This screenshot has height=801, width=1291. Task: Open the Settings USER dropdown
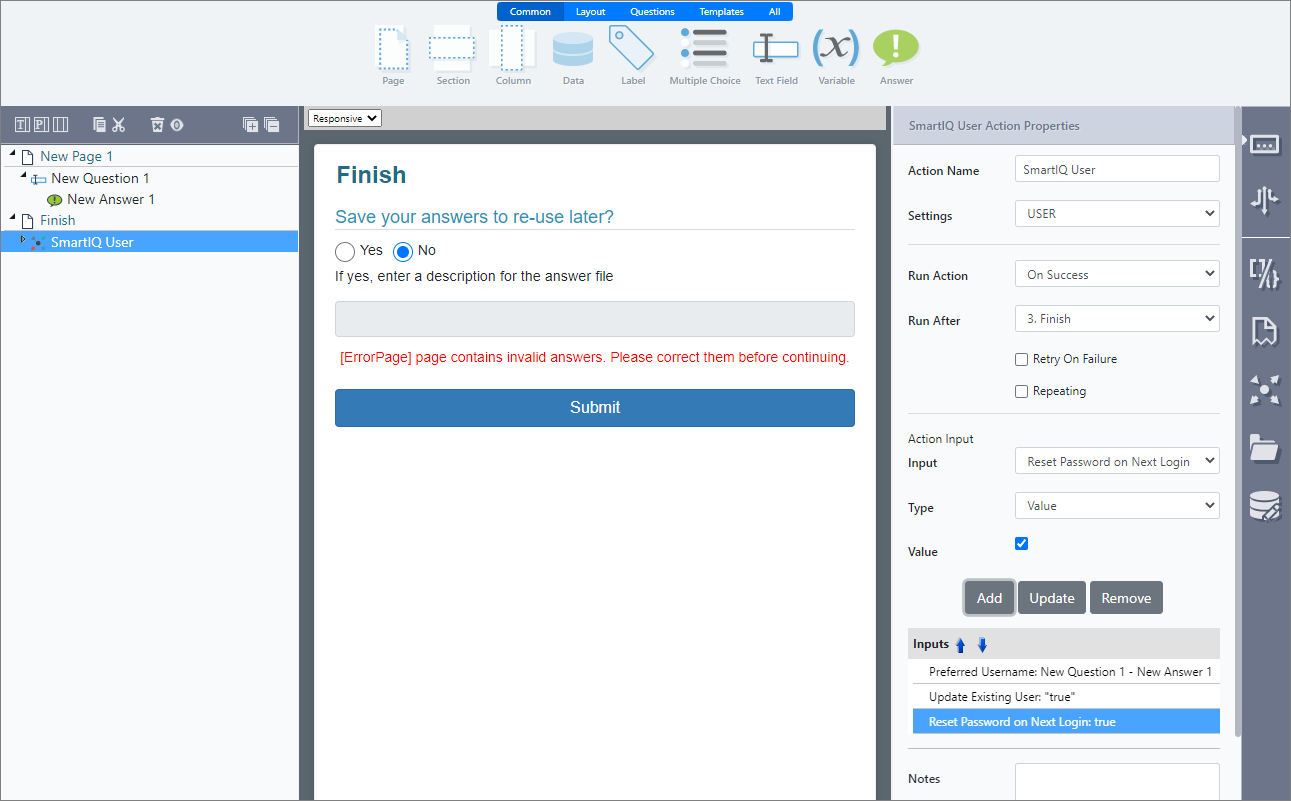point(1117,213)
